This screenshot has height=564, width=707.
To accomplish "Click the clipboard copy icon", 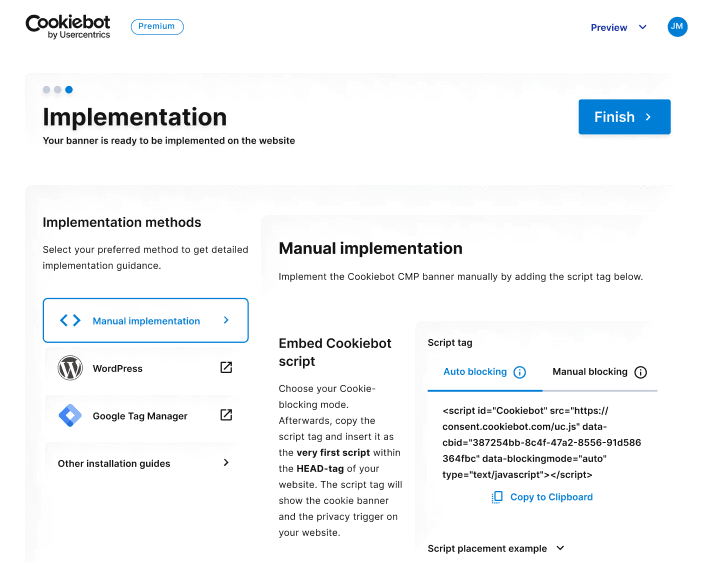I will tap(497, 497).
